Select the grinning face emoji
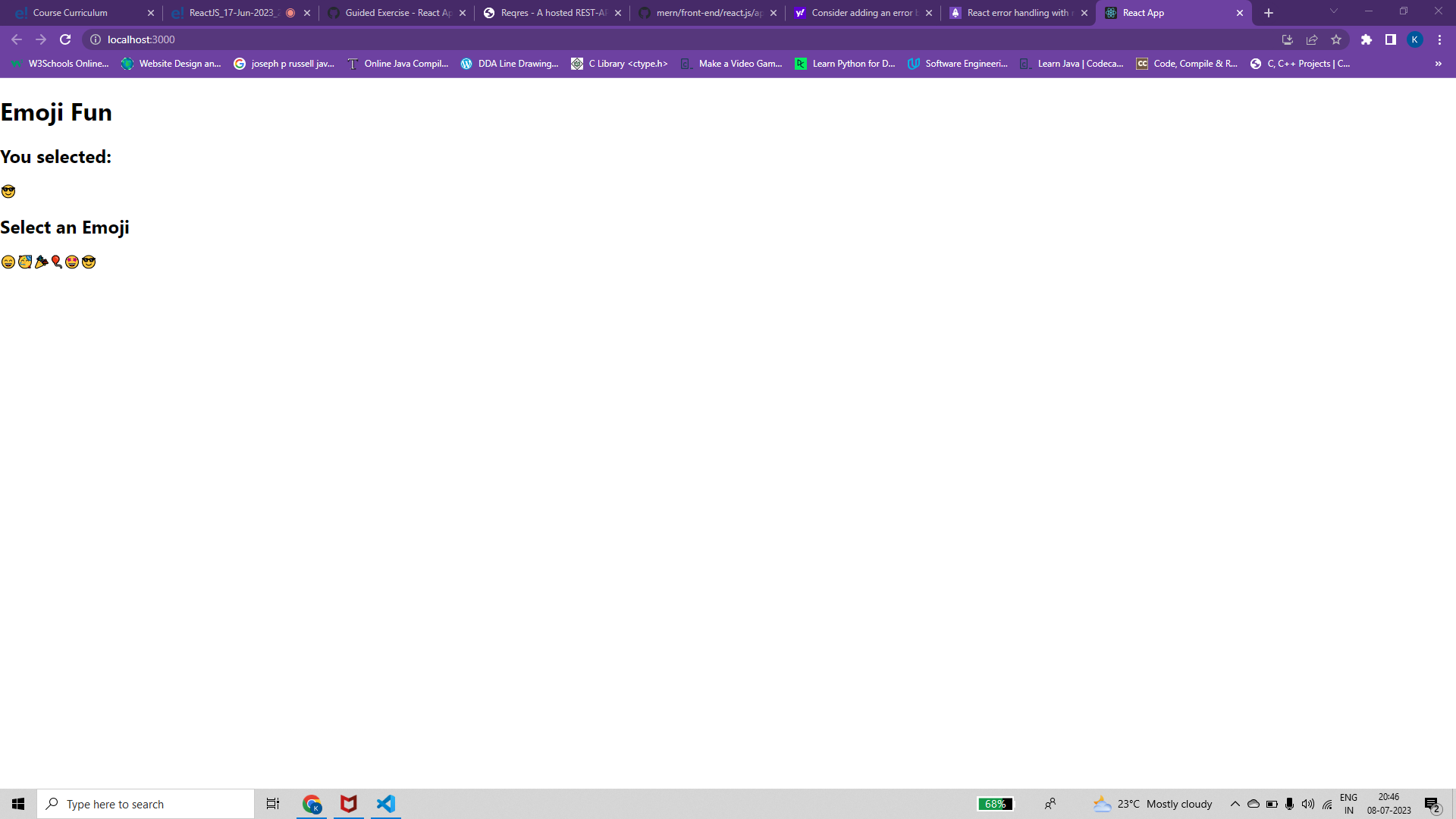The image size is (1456, 819). (8, 262)
